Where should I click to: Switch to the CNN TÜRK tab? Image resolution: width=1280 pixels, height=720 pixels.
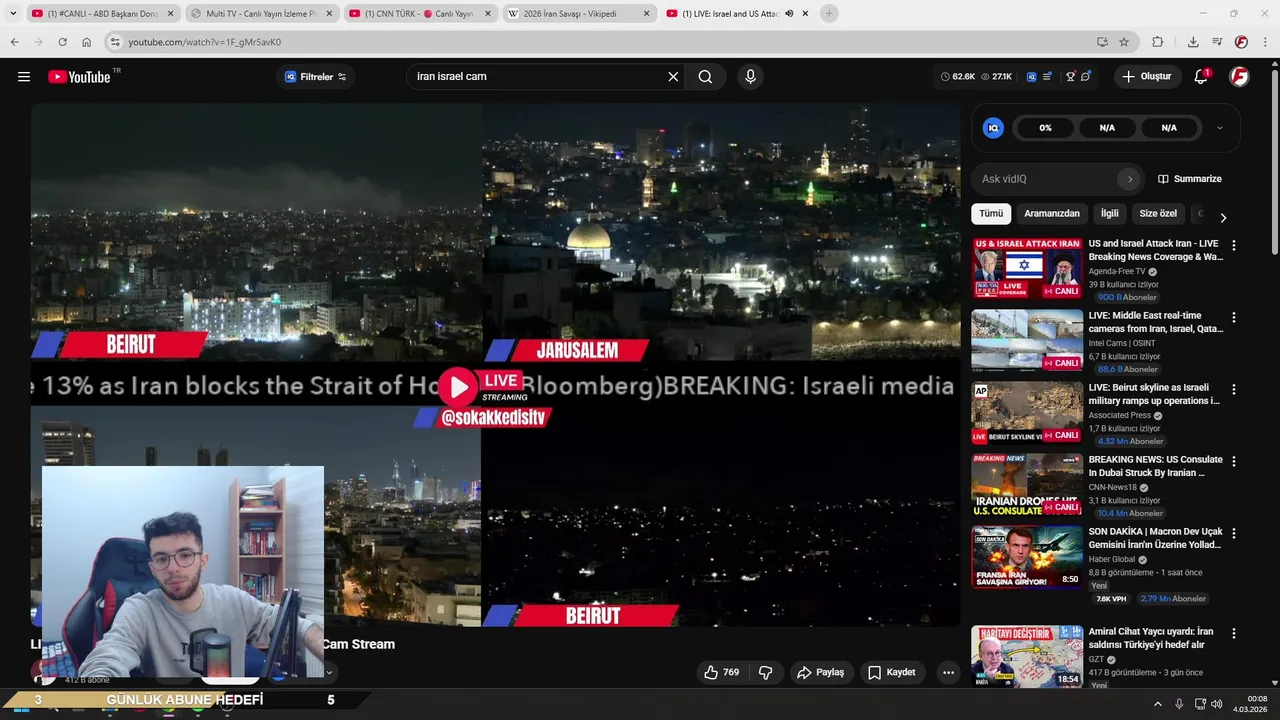point(421,14)
